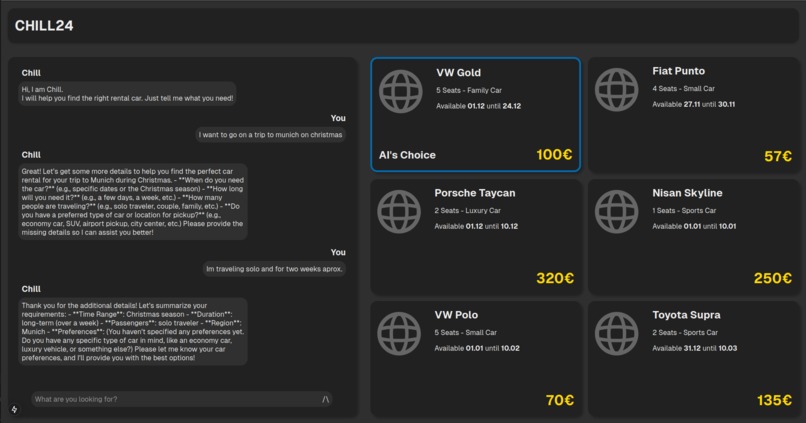Click the 70€ price on VW Polo

pos(560,400)
